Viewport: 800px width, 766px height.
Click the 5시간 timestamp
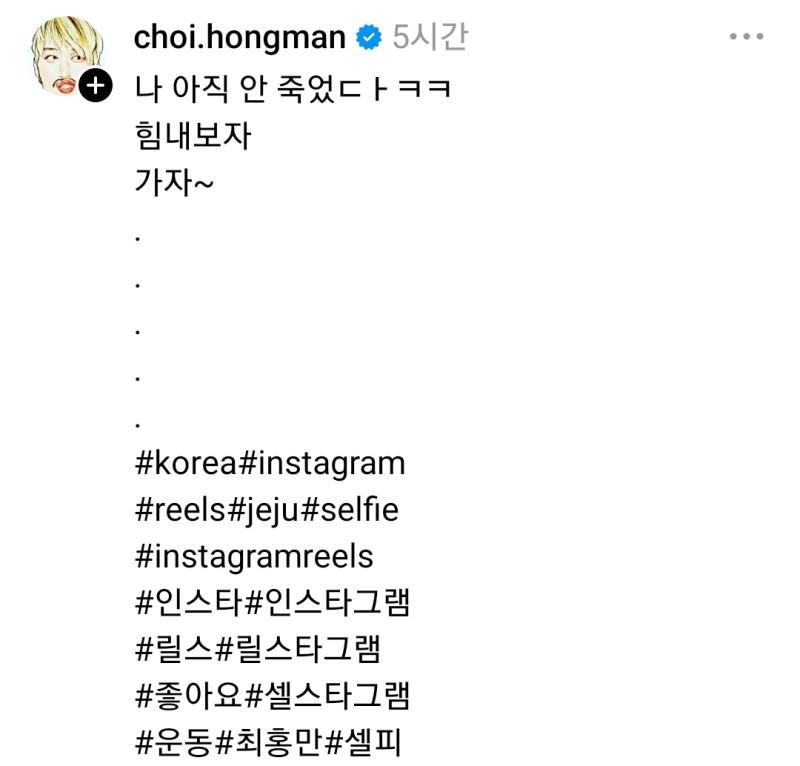click(430, 38)
